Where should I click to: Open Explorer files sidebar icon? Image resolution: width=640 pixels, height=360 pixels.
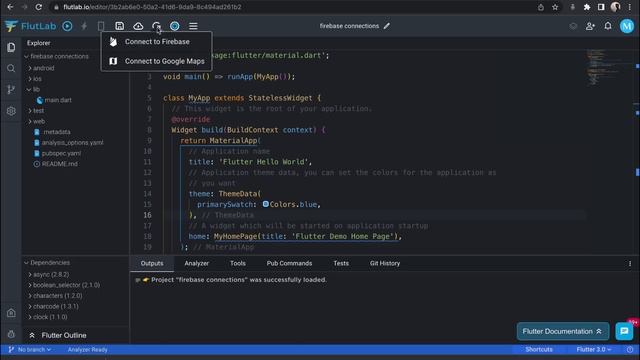pos(11,47)
